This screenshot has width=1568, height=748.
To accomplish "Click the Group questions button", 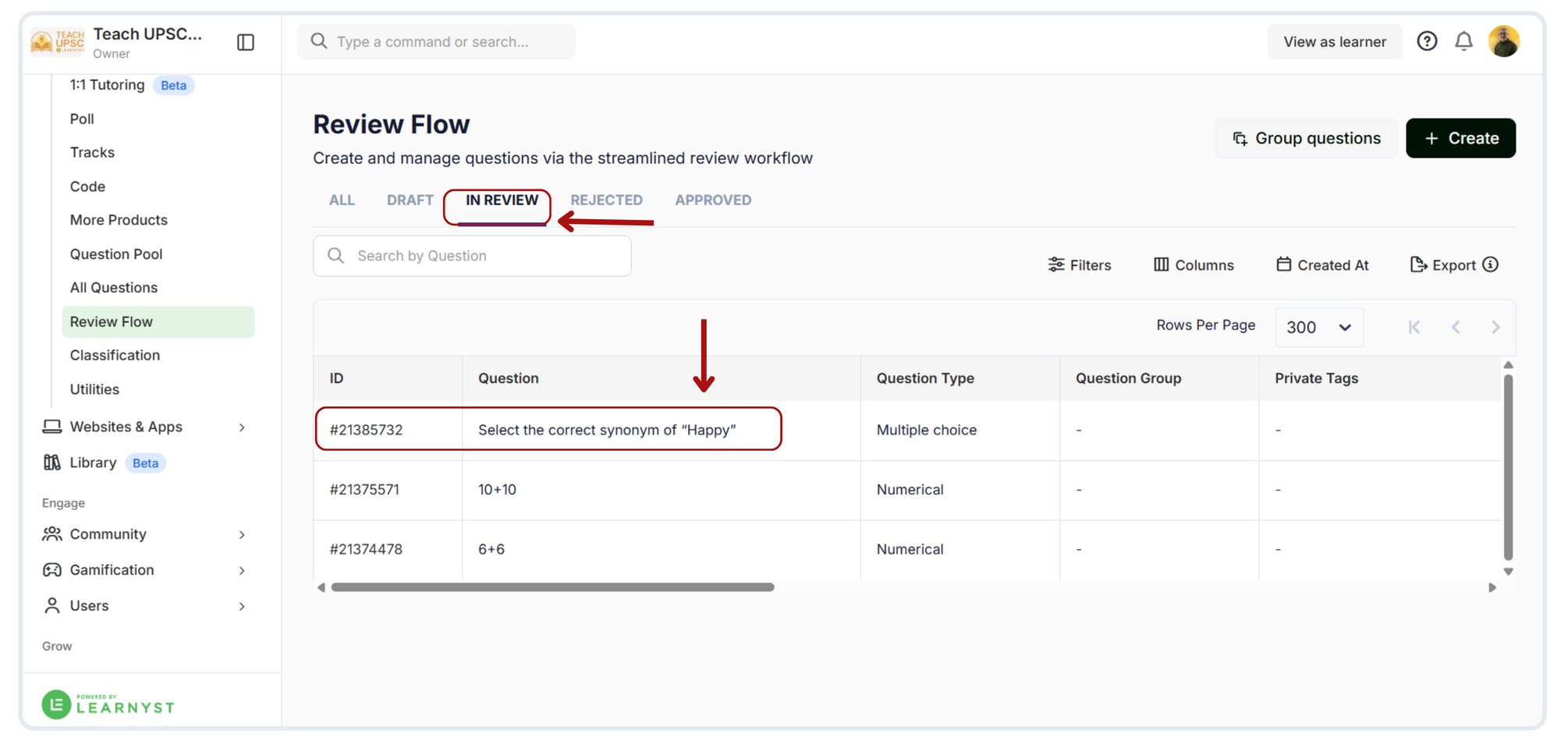I will coord(1307,138).
